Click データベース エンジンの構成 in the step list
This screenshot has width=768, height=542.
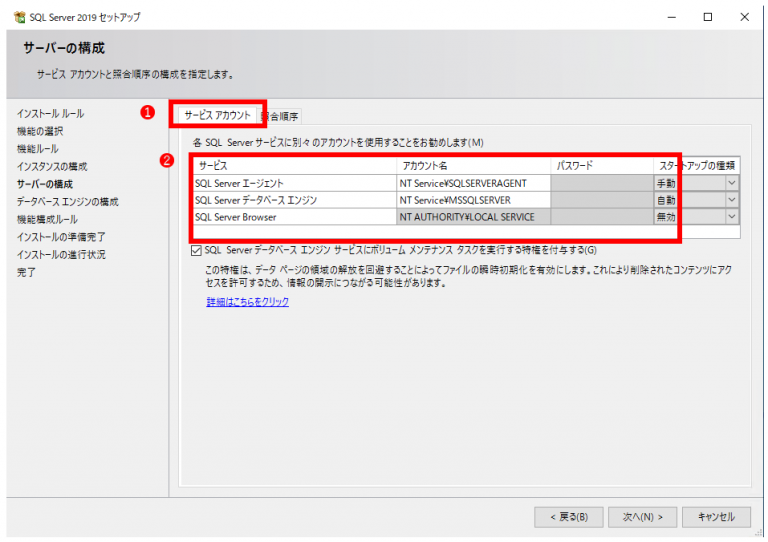click(68, 202)
